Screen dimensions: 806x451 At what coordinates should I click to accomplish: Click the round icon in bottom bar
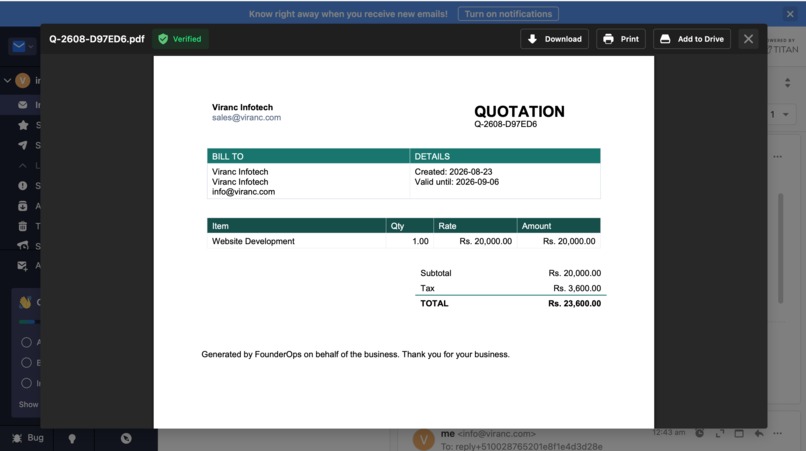point(126,439)
